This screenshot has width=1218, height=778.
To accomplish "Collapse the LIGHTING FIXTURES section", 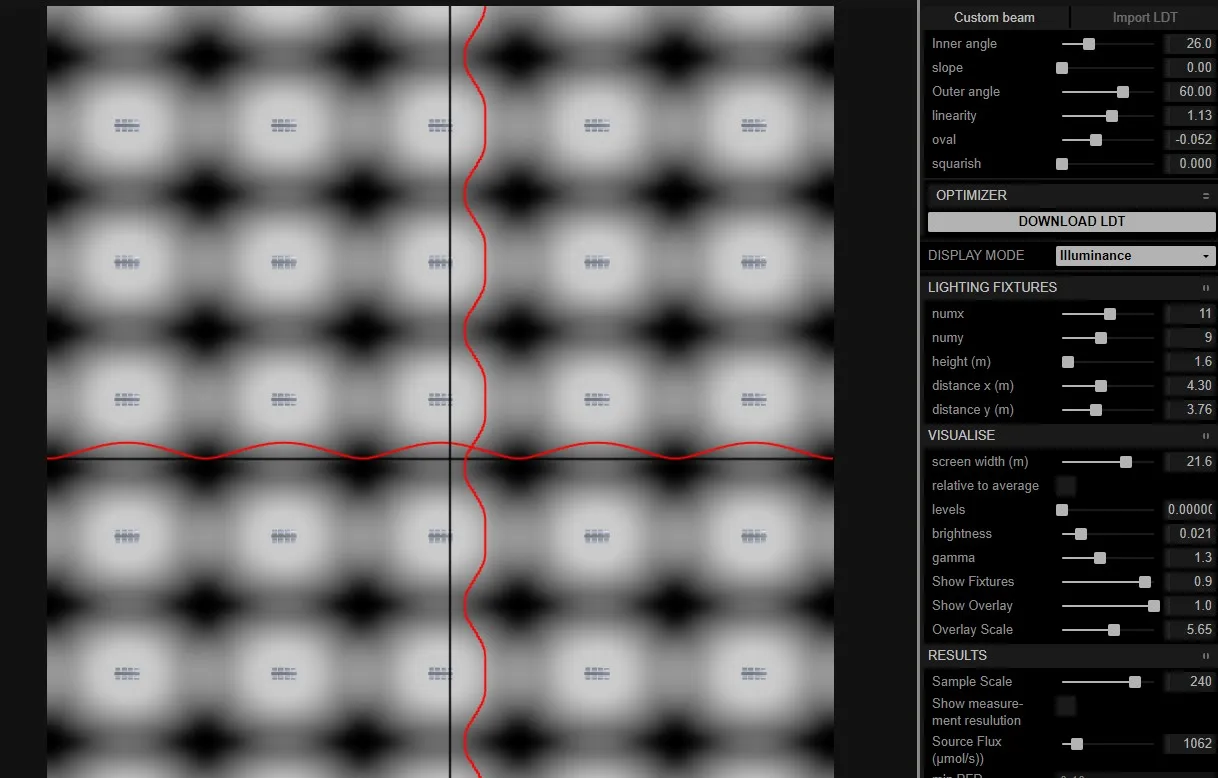I will (1069, 287).
